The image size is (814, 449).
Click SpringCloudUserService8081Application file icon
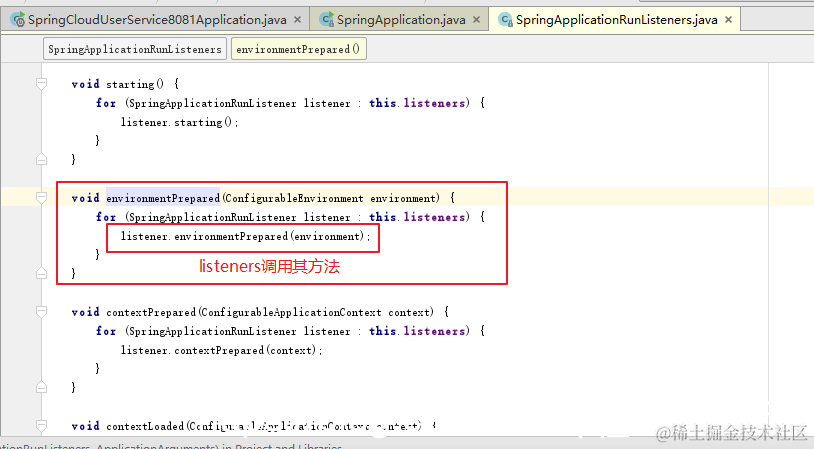click(18, 20)
